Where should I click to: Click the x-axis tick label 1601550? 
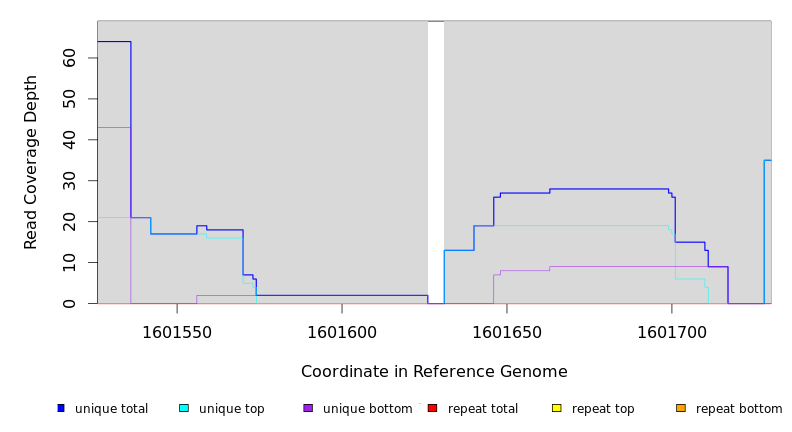(x=177, y=332)
